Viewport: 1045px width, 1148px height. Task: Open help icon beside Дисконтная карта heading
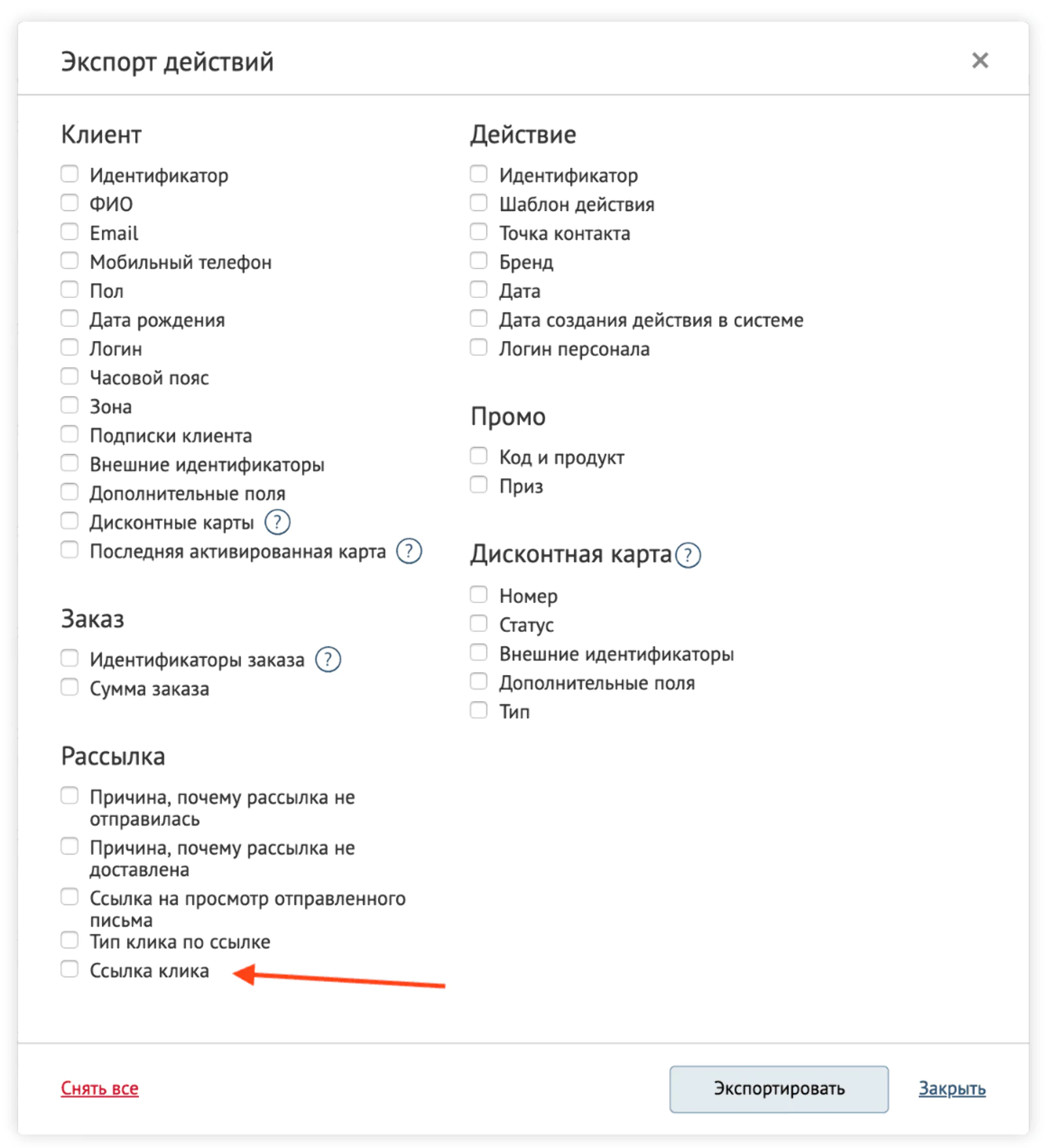coord(688,555)
